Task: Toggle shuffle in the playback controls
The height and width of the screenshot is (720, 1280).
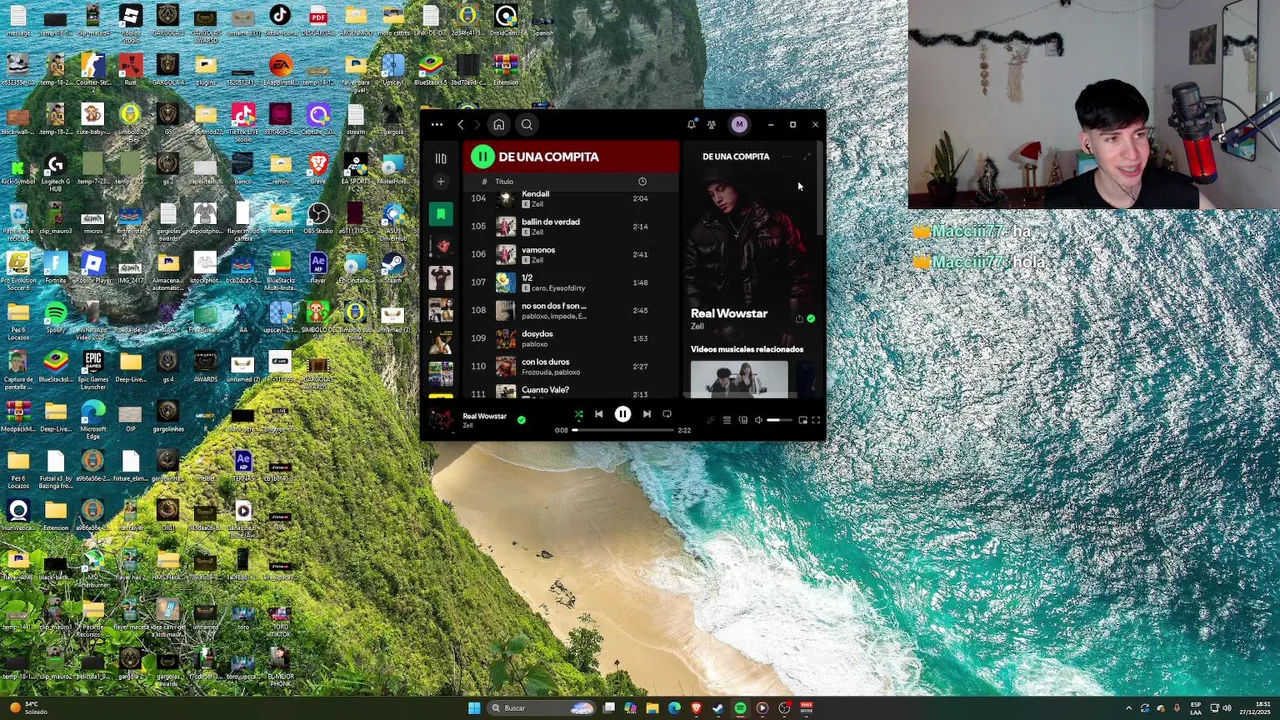Action: click(578, 414)
